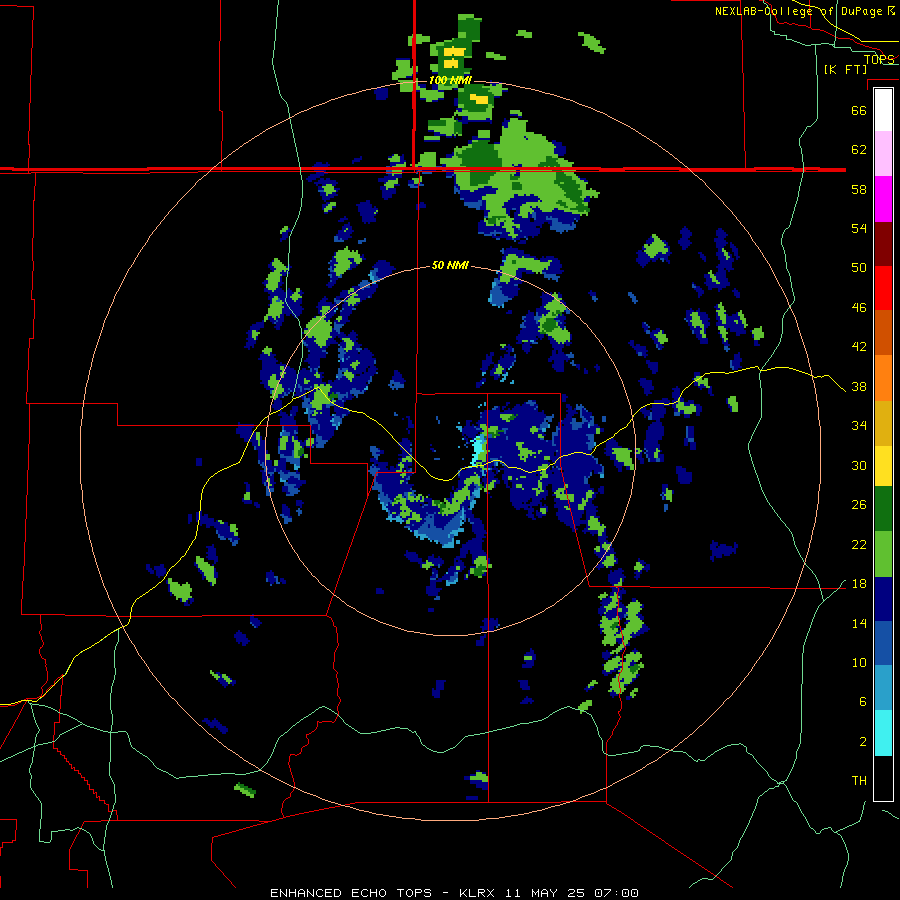Click the '50 NMI' range ring label

pos(450,265)
